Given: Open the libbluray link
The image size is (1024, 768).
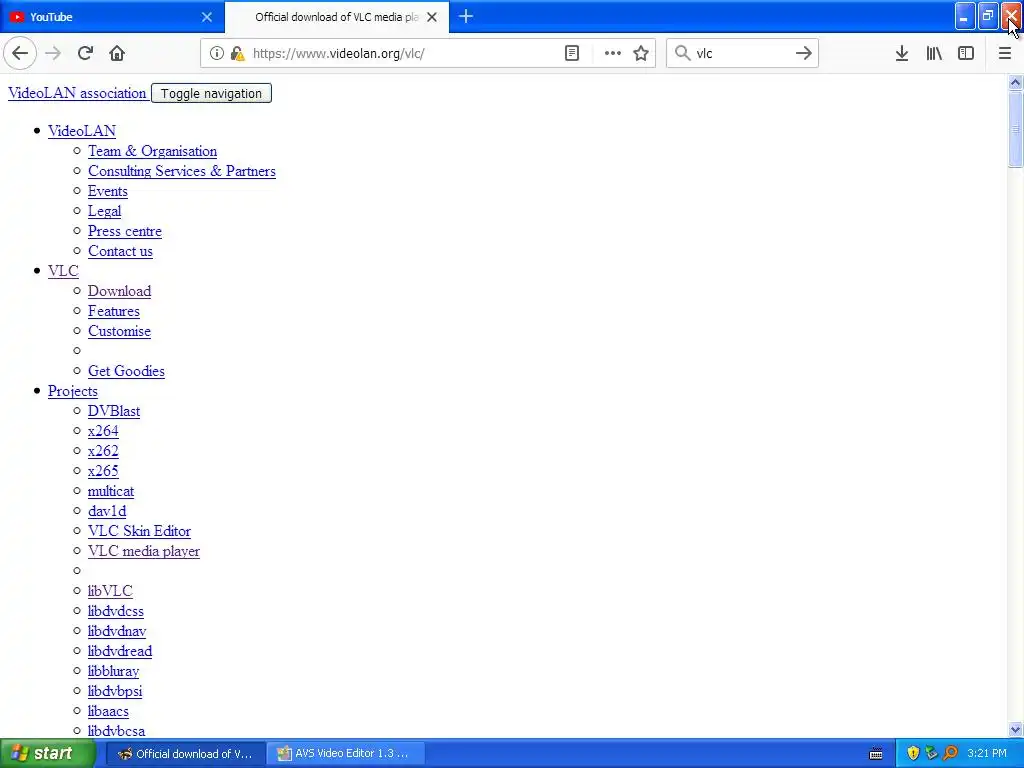Looking at the screenshot, I should click(114, 671).
